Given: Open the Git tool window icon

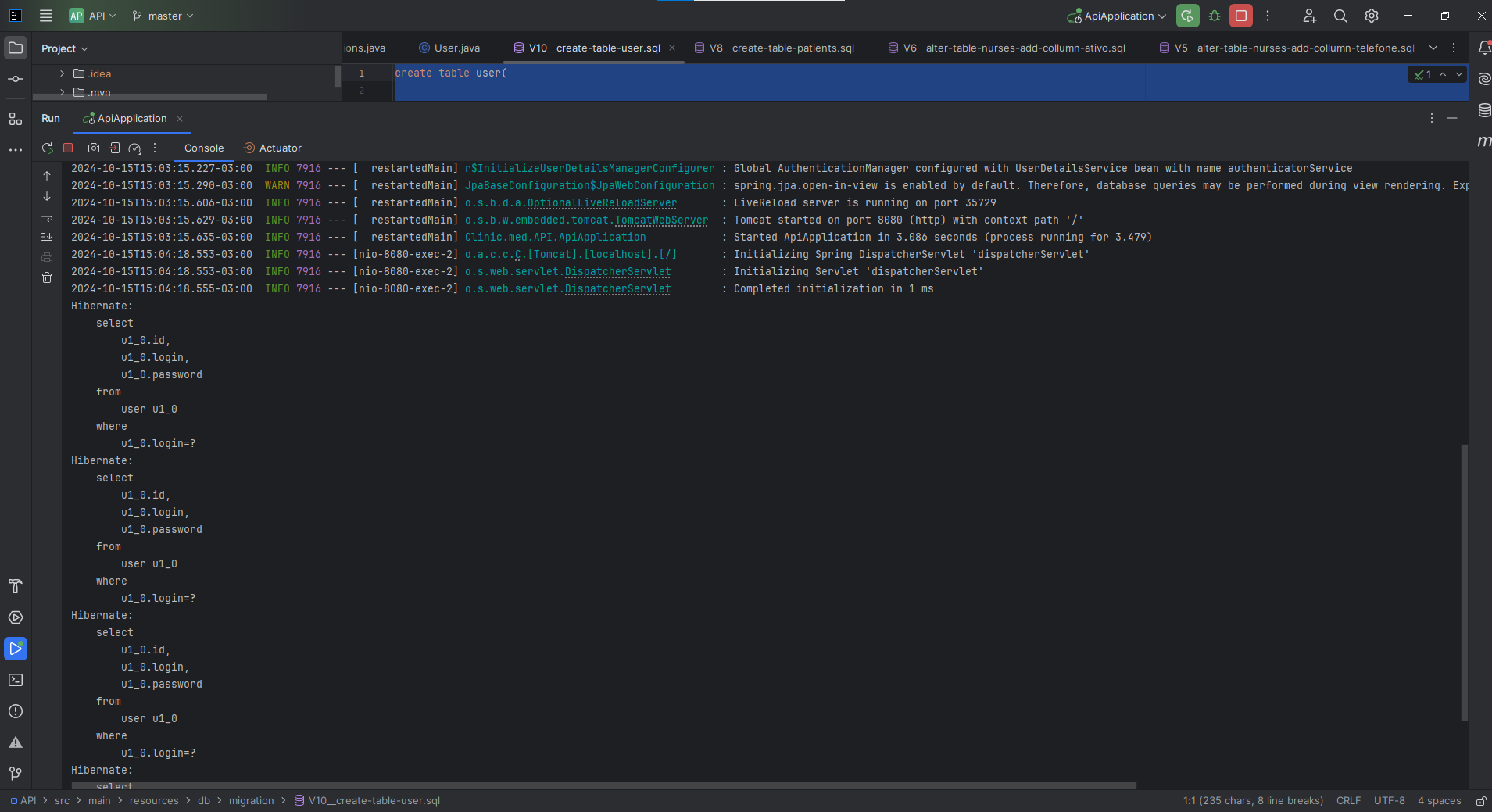Looking at the screenshot, I should (x=16, y=773).
